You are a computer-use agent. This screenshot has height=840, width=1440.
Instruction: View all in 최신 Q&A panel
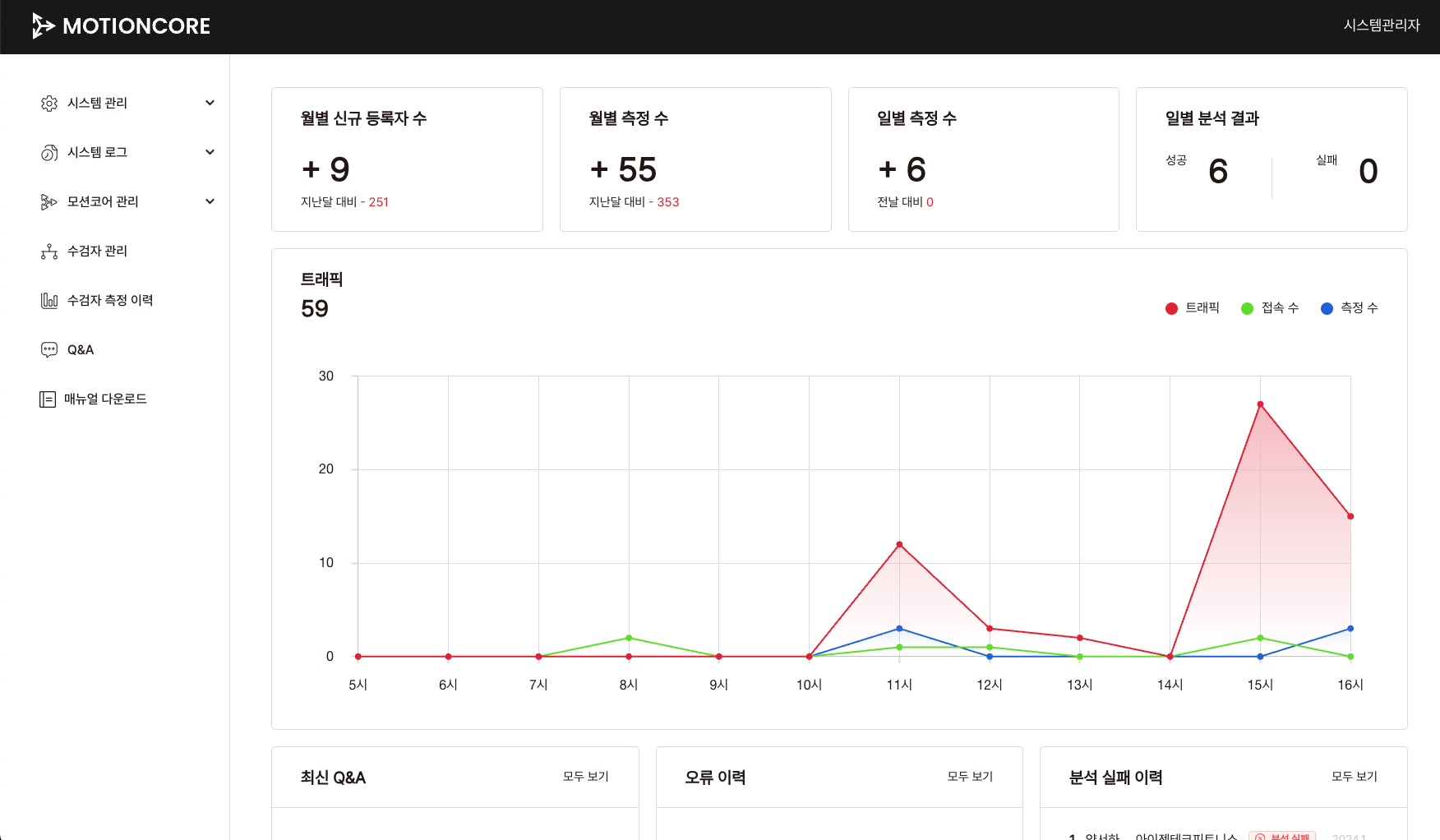point(585,776)
